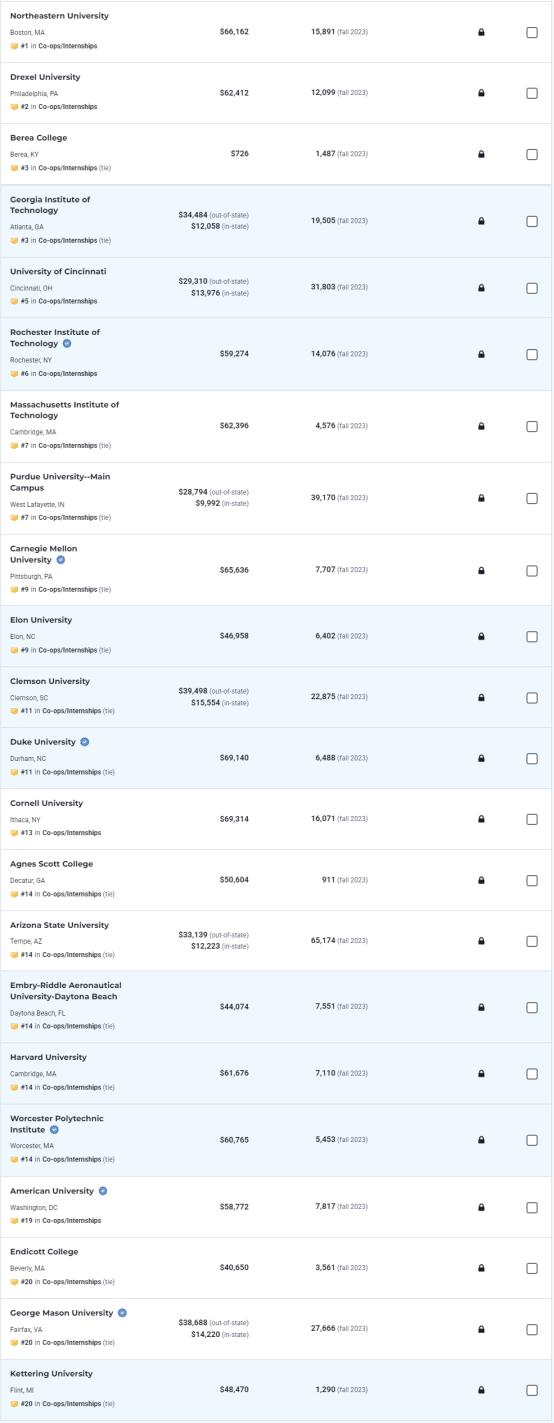Open the Purdue University--Main Campus link

click(60, 482)
